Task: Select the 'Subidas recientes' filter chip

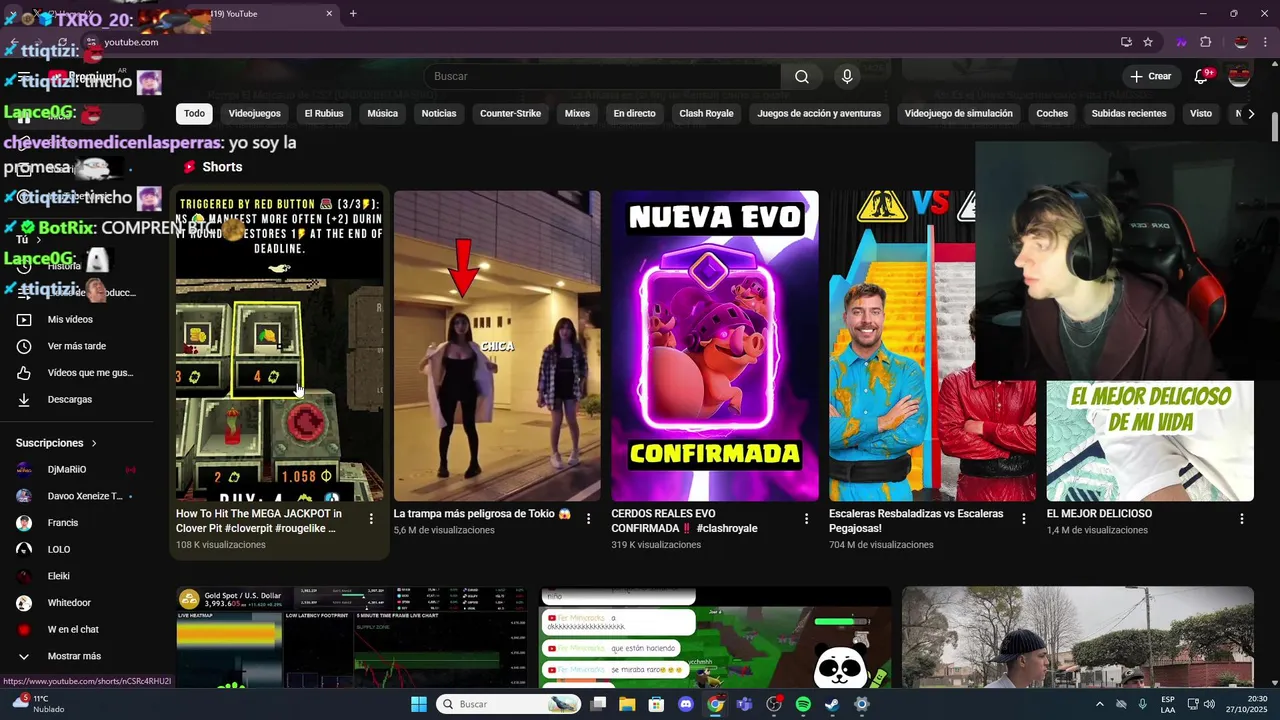Action: [1129, 114]
